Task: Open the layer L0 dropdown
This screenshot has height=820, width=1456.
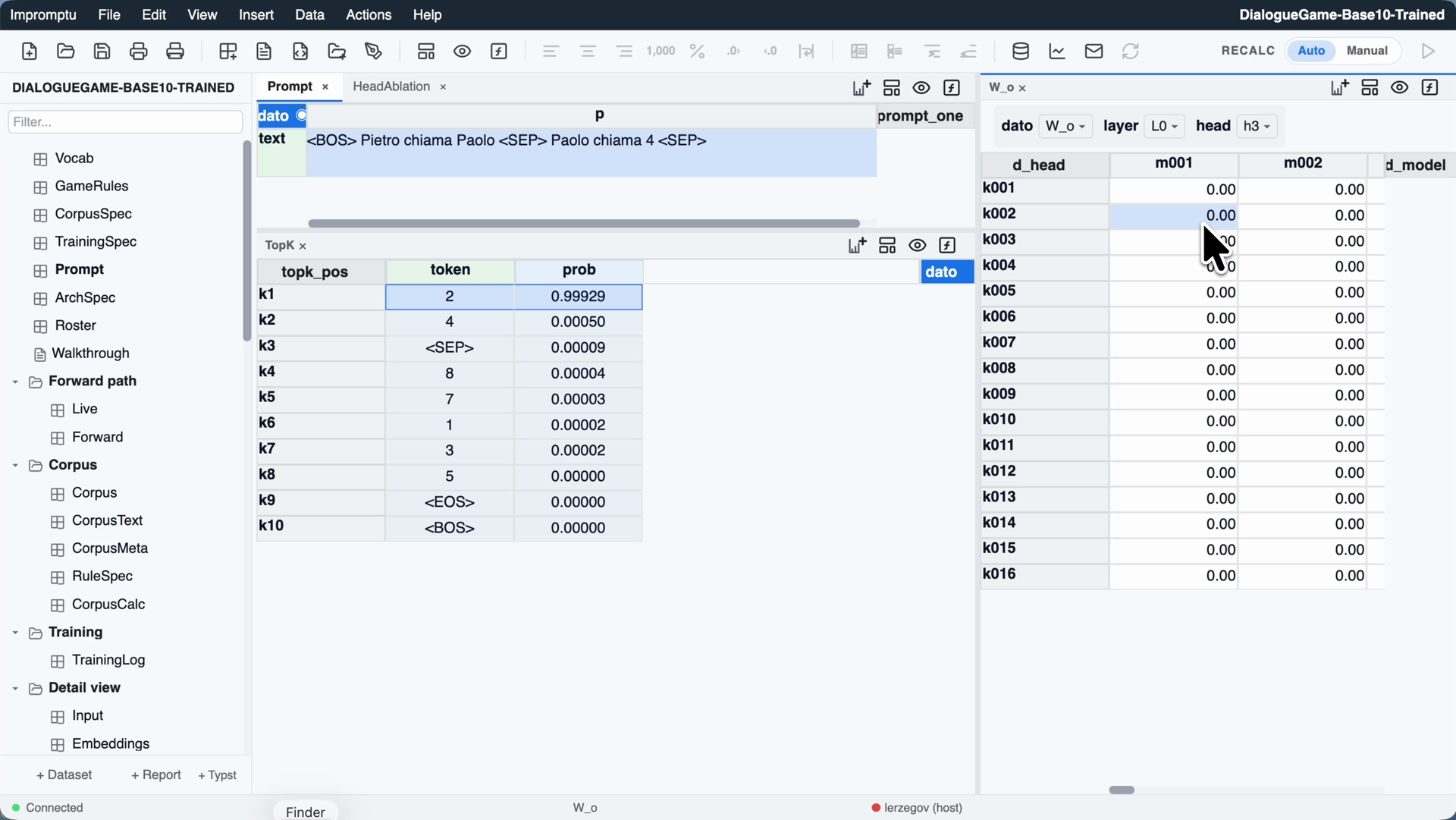Action: point(1164,126)
